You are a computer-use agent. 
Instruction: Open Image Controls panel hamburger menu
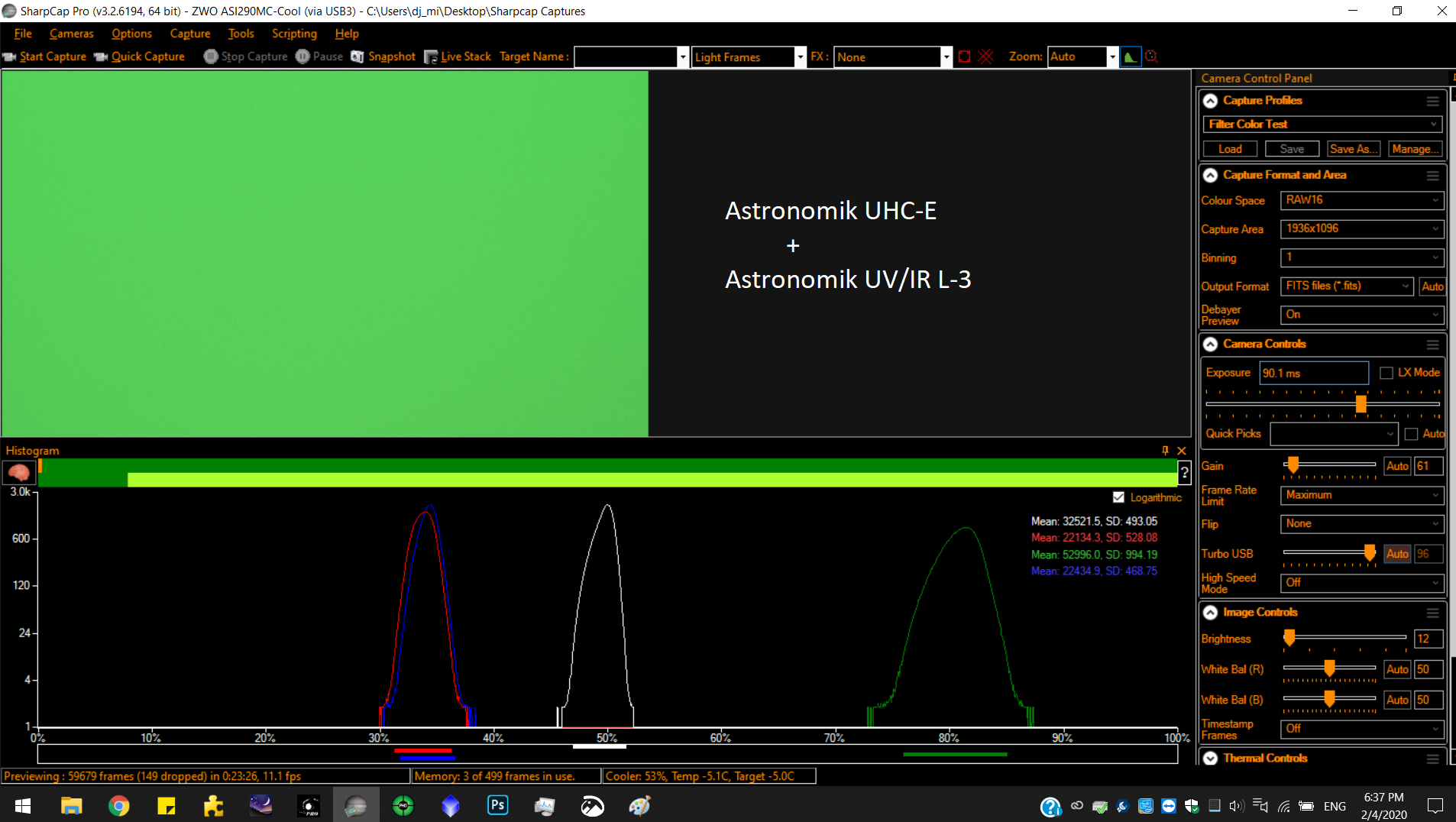pyautogui.click(x=1432, y=613)
